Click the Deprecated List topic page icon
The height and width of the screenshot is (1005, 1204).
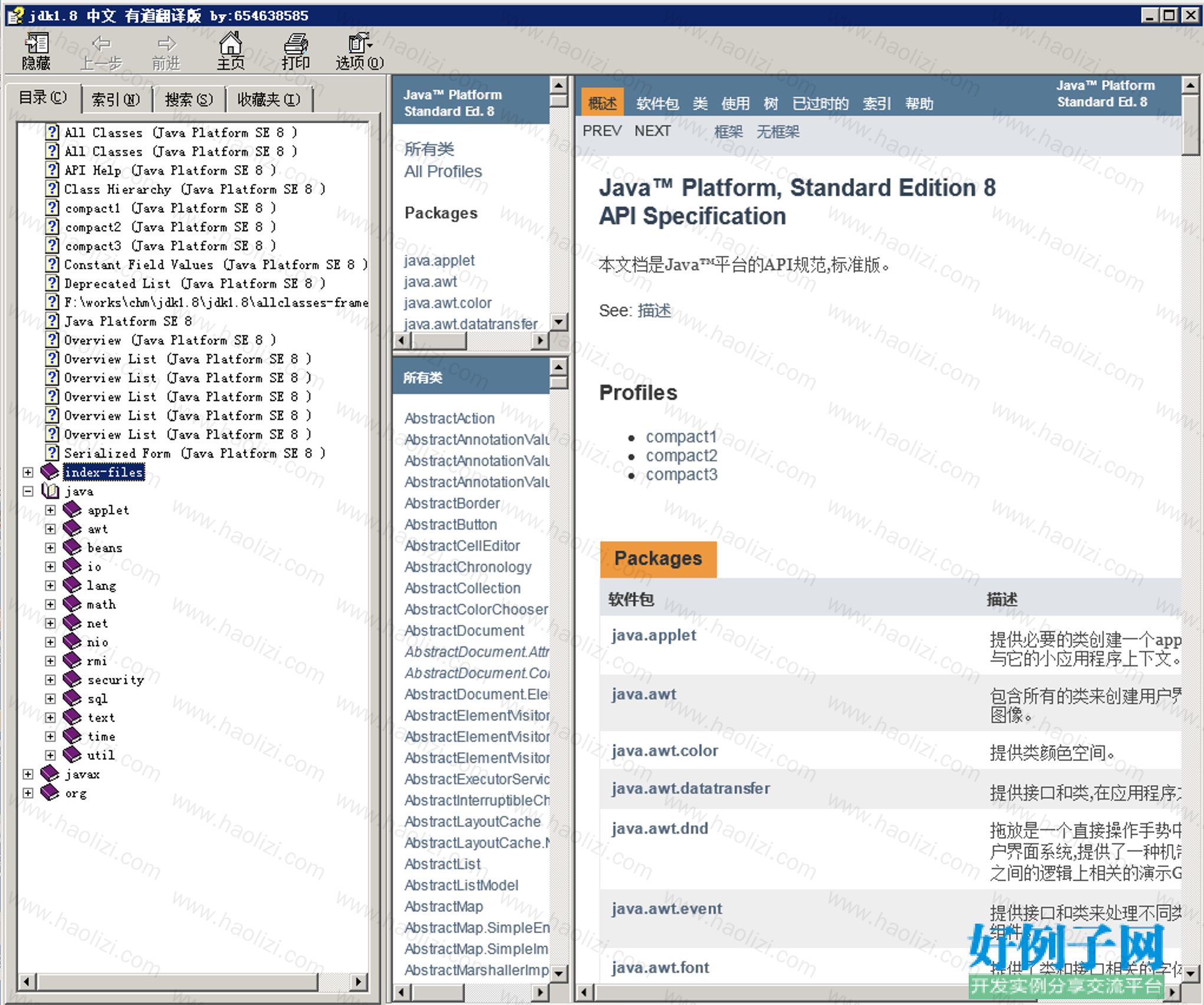point(52,283)
